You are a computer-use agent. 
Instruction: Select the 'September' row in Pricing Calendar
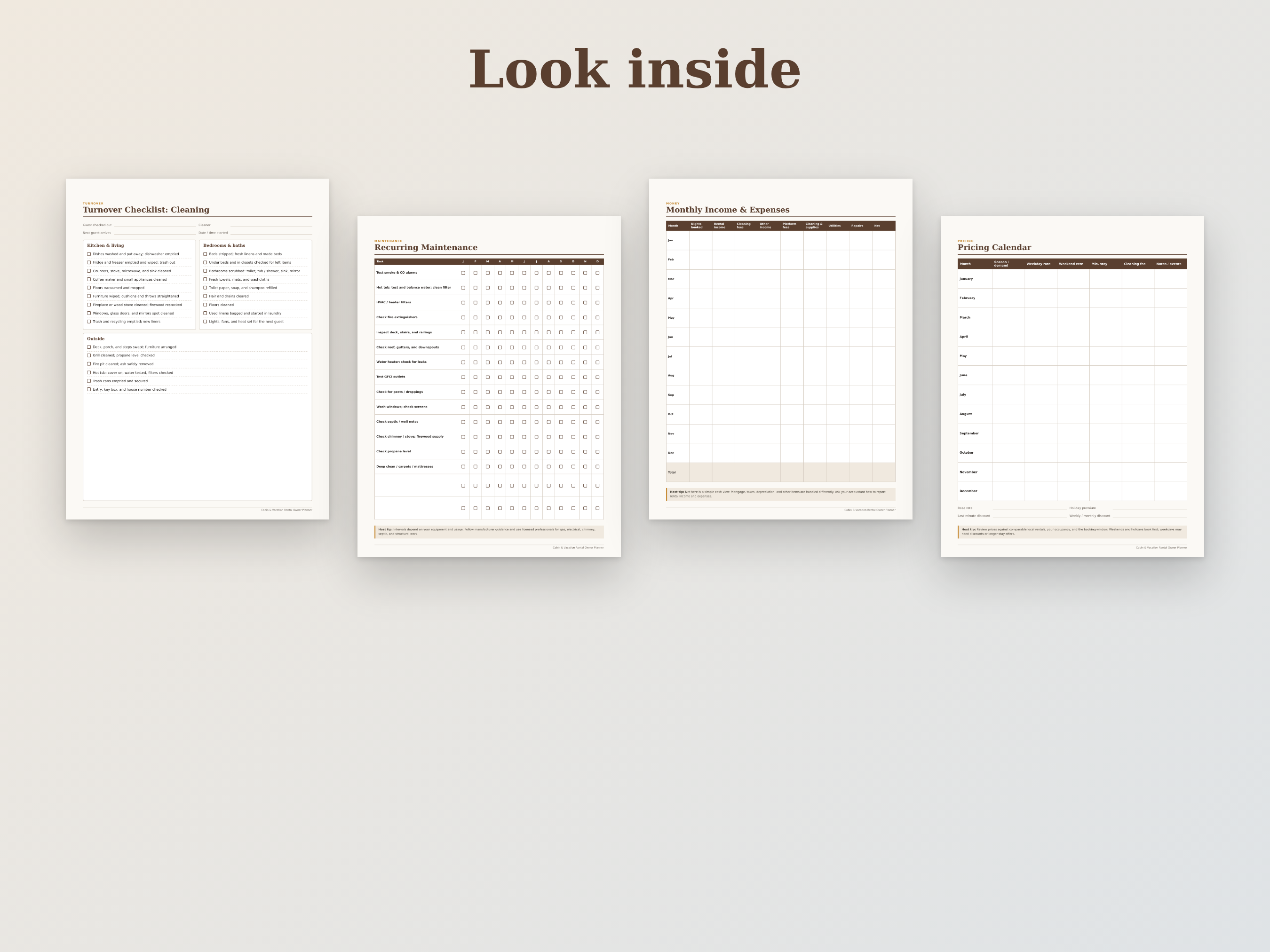click(x=1072, y=433)
